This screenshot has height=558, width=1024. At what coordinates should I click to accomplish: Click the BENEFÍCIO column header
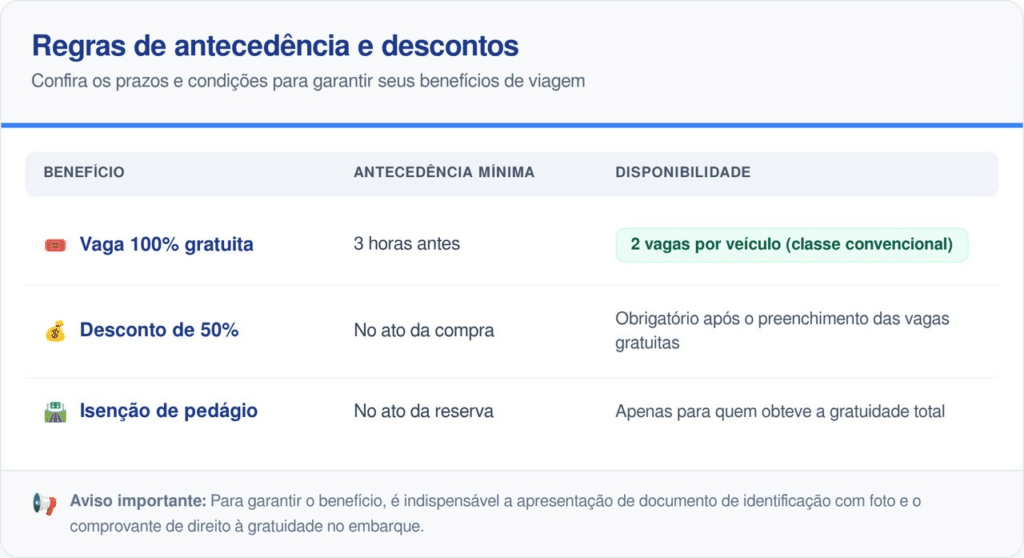[84, 173]
